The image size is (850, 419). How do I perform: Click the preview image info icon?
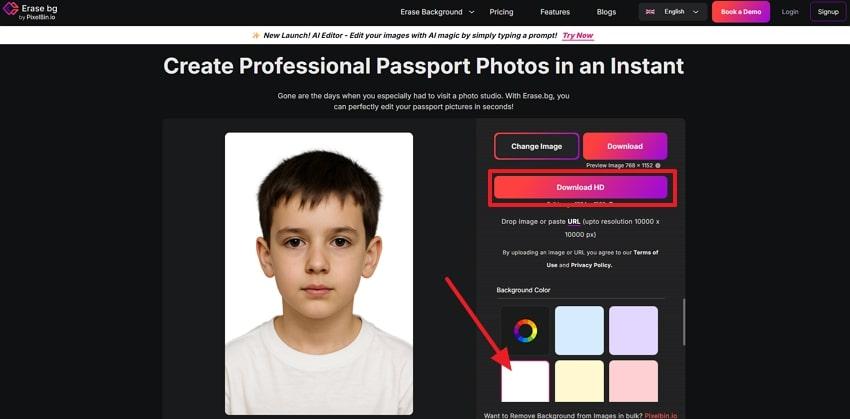tap(657, 165)
